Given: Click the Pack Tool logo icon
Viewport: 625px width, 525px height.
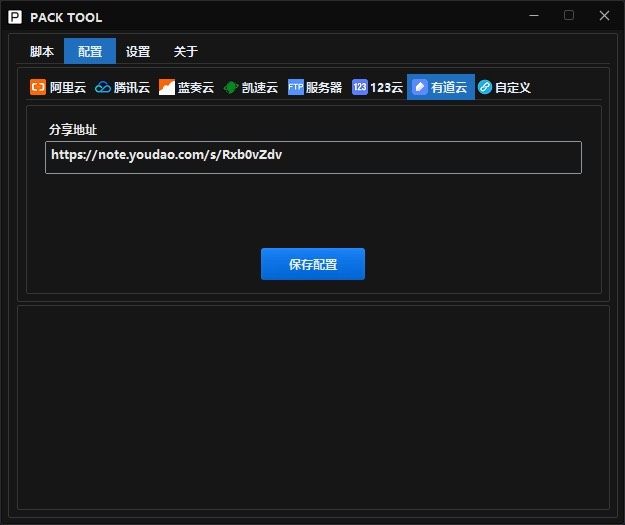Looking at the screenshot, I should (x=15, y=17).
